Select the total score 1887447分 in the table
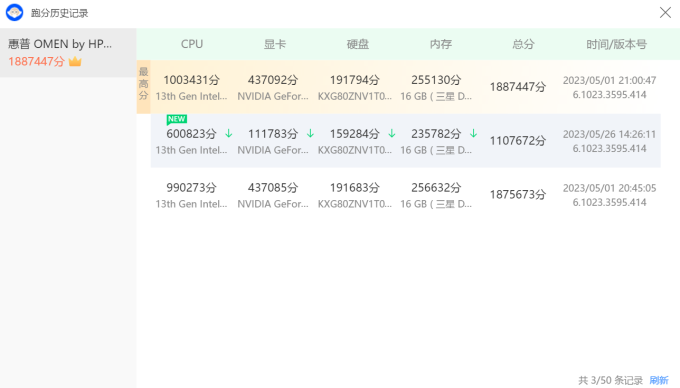 coord(517,87)
